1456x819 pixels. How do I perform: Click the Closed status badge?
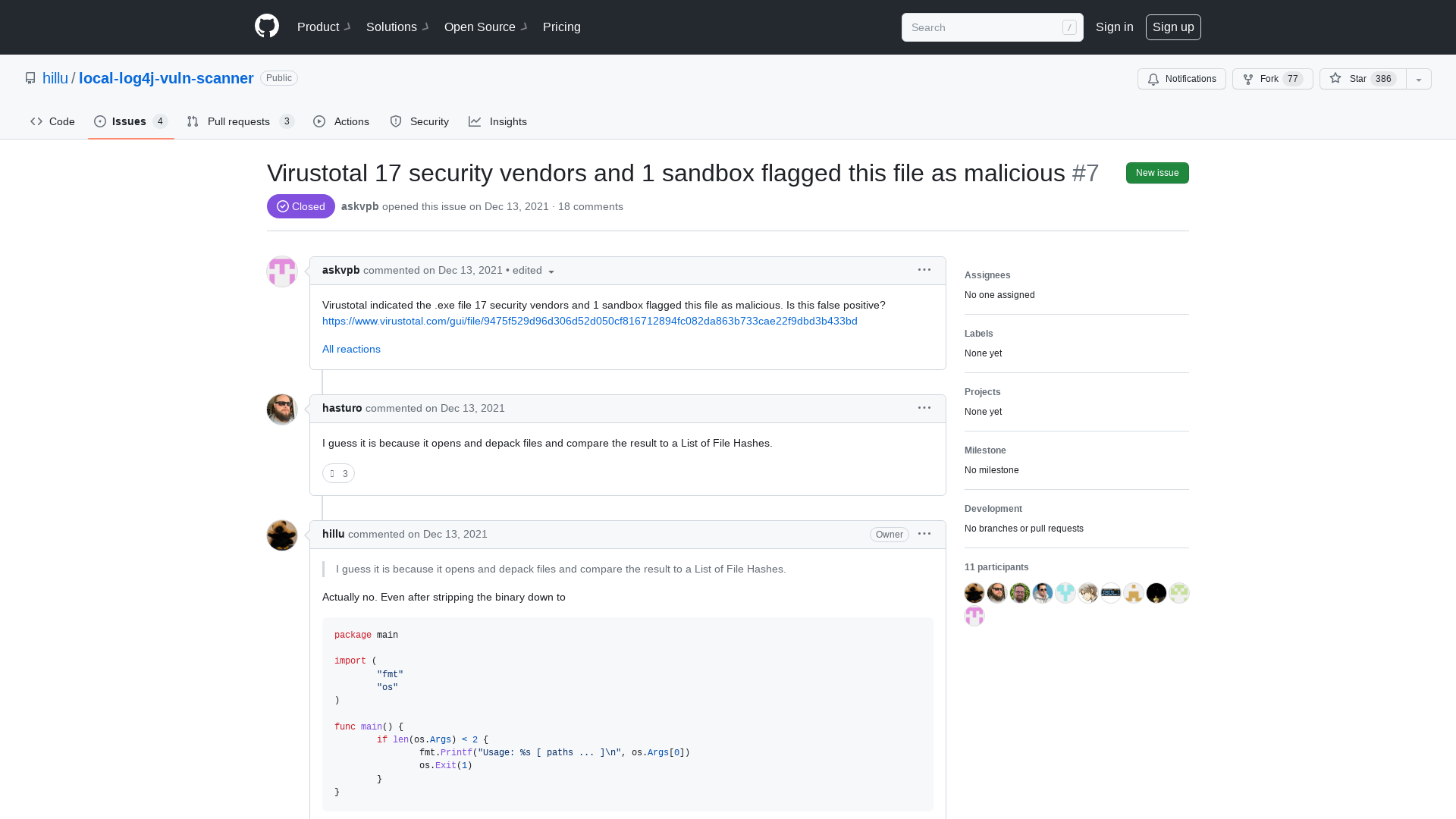(301, 206)
